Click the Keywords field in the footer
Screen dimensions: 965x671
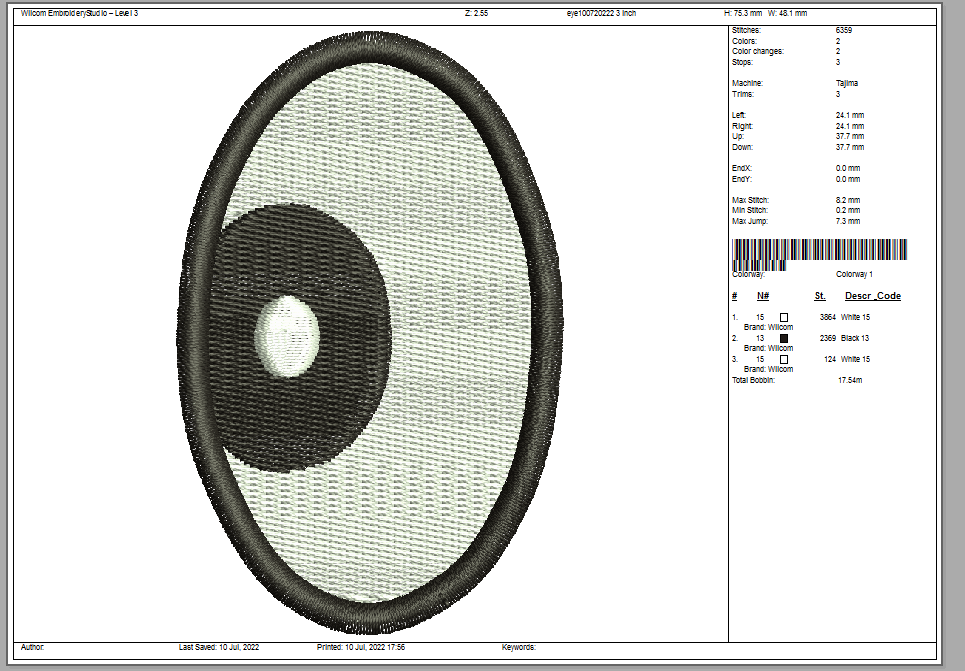[518, 648]
